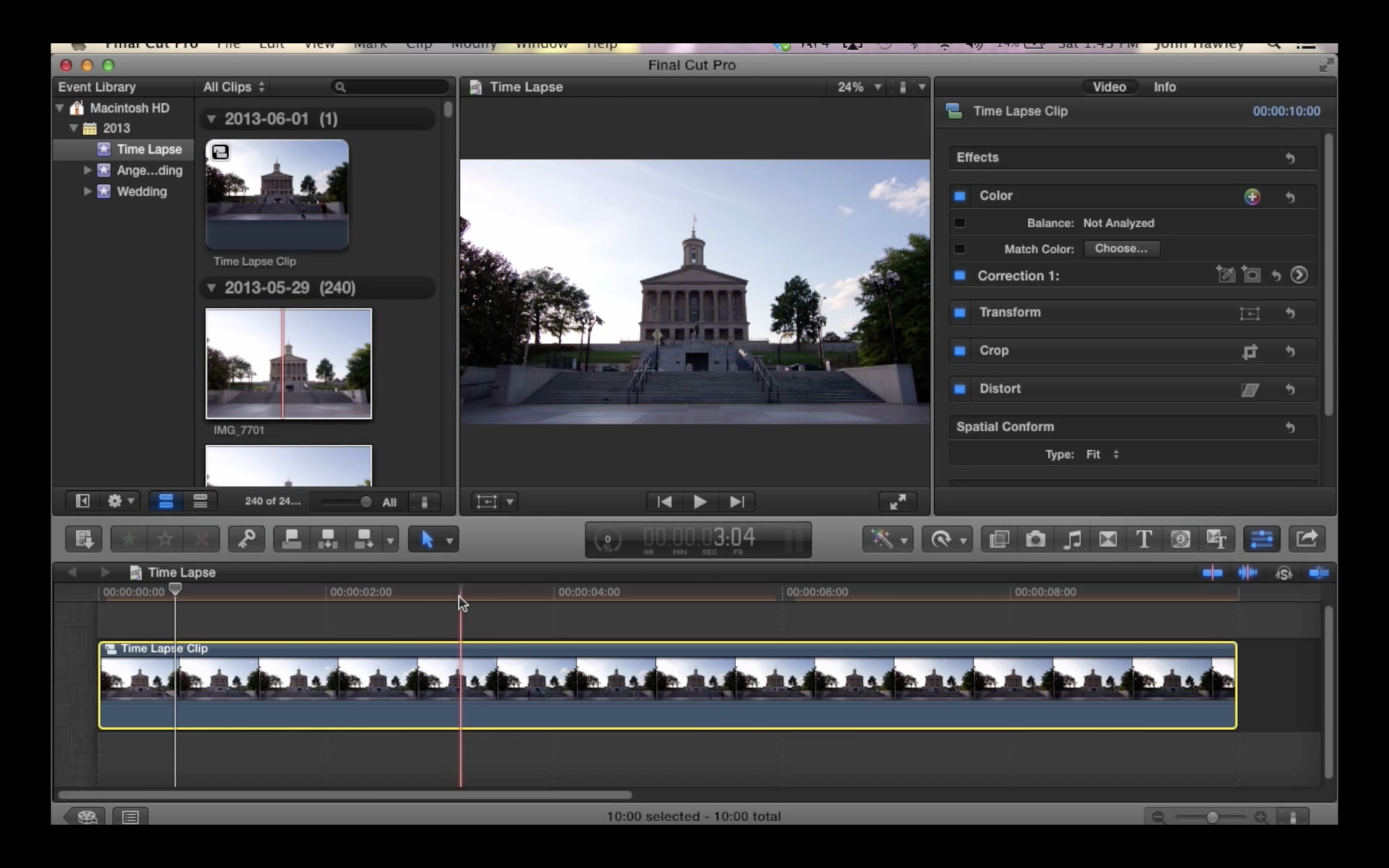Open the Themes Browser
1389x868 pixels.
1216,539
